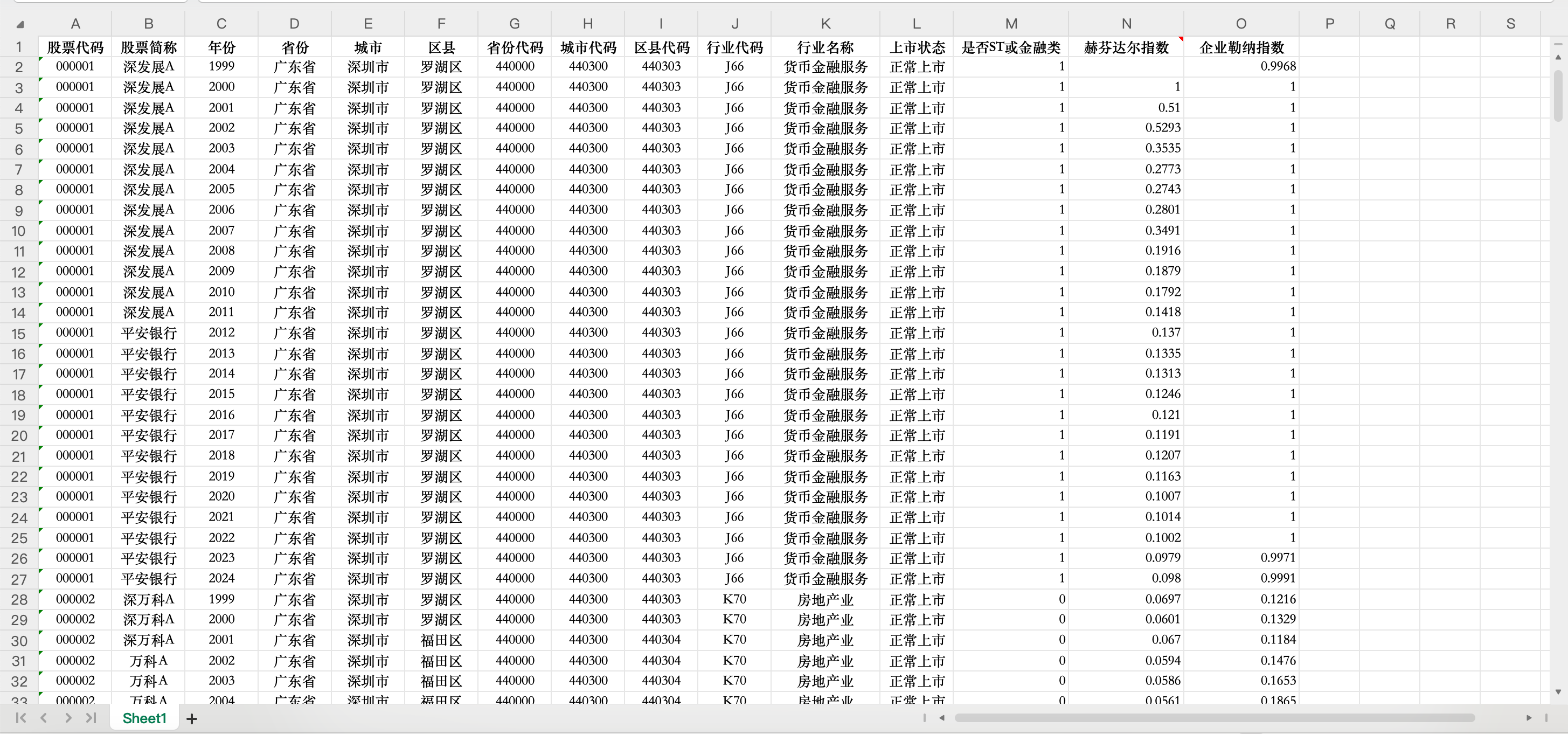Viewport: 1568px width, 734px height.
Task: Click vertical scrollbar up arrow
Action: [x=1558, y=57]
